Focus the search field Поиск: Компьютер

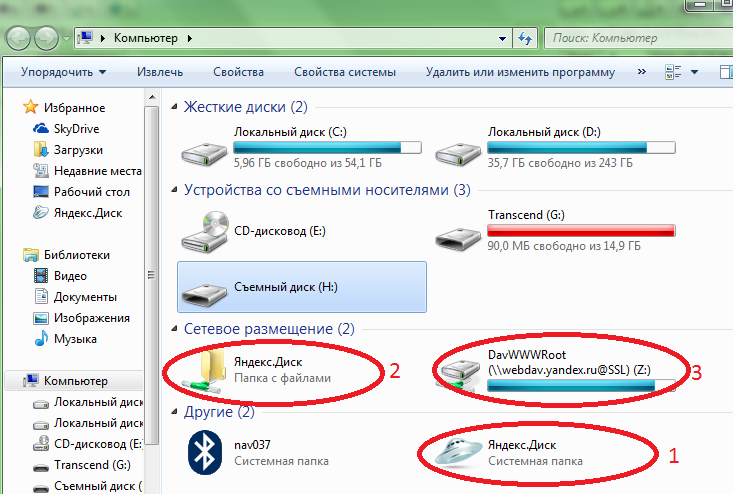point(639,38)
